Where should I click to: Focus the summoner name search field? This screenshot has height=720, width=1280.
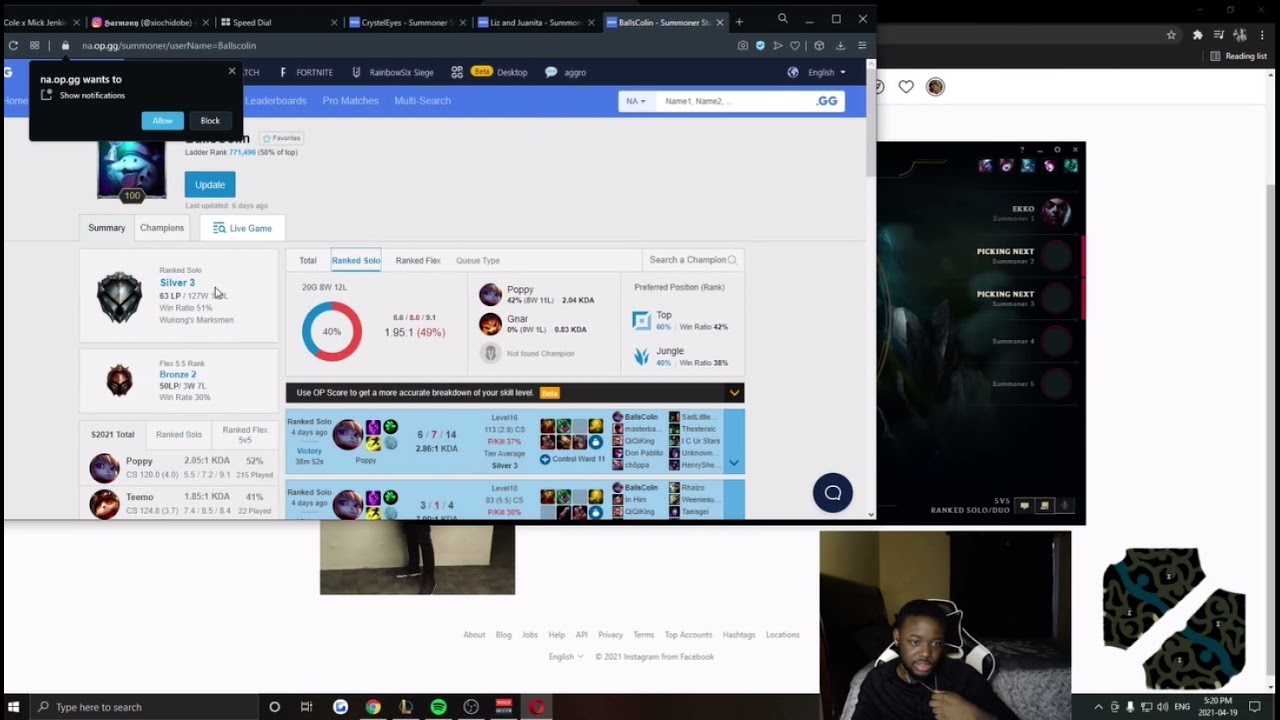[x=735, y=101]
